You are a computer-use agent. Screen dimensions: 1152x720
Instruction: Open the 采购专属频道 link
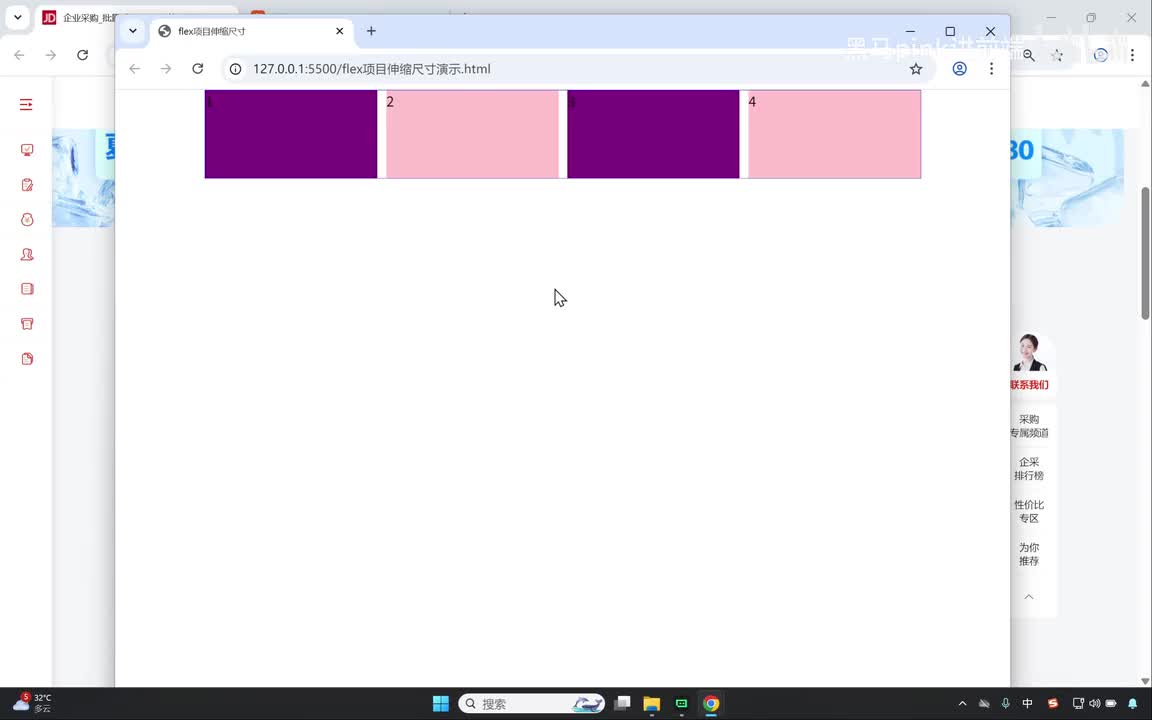coord(1029,426)
